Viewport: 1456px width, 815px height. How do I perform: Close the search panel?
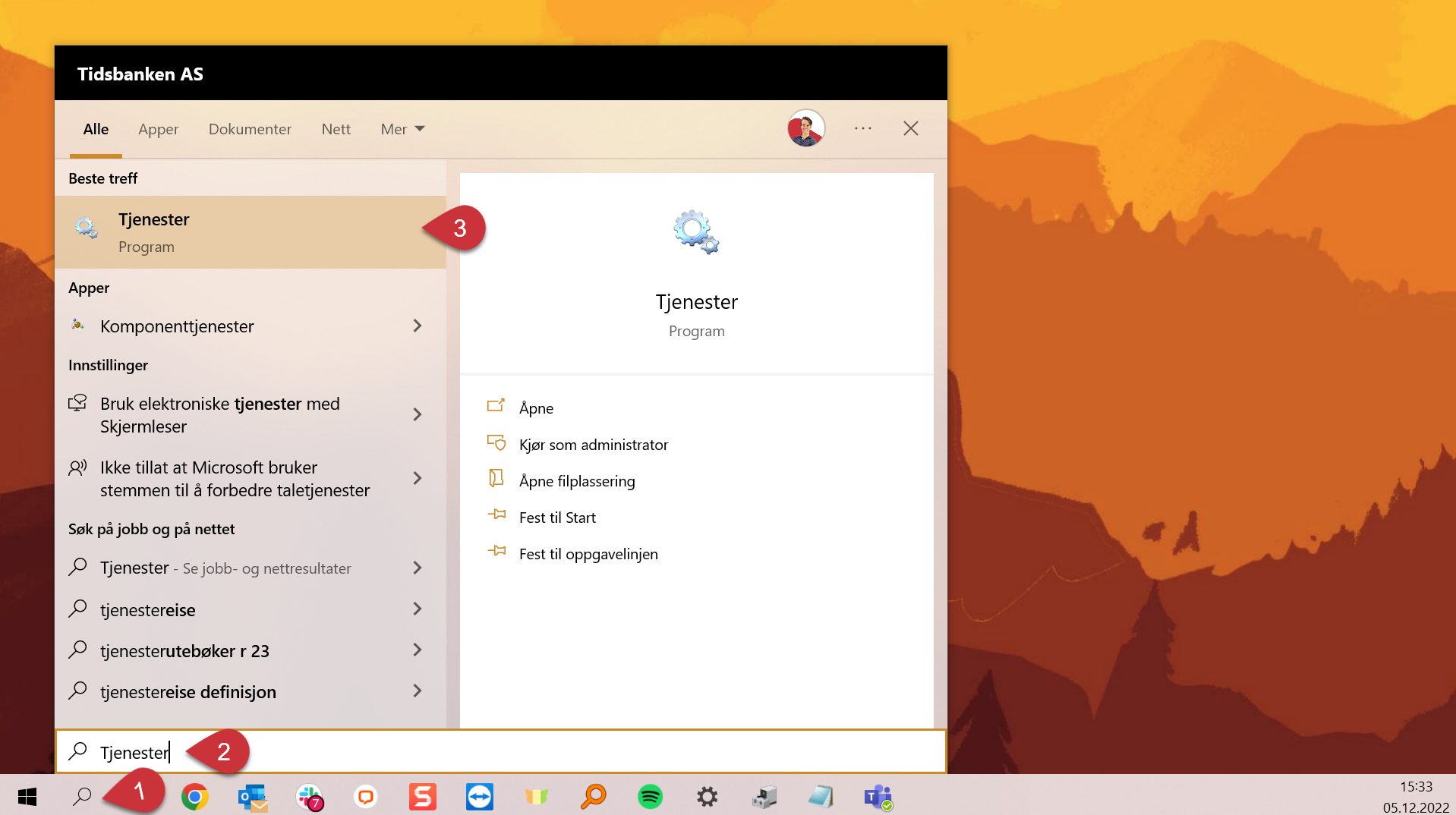click(x=911, y=128)
